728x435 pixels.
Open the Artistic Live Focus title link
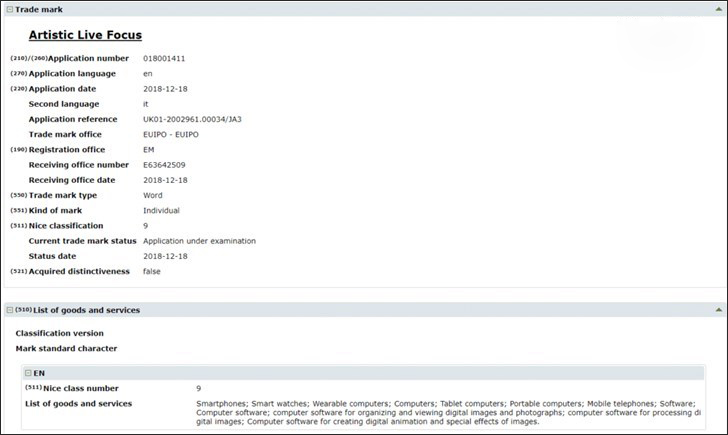85,35
